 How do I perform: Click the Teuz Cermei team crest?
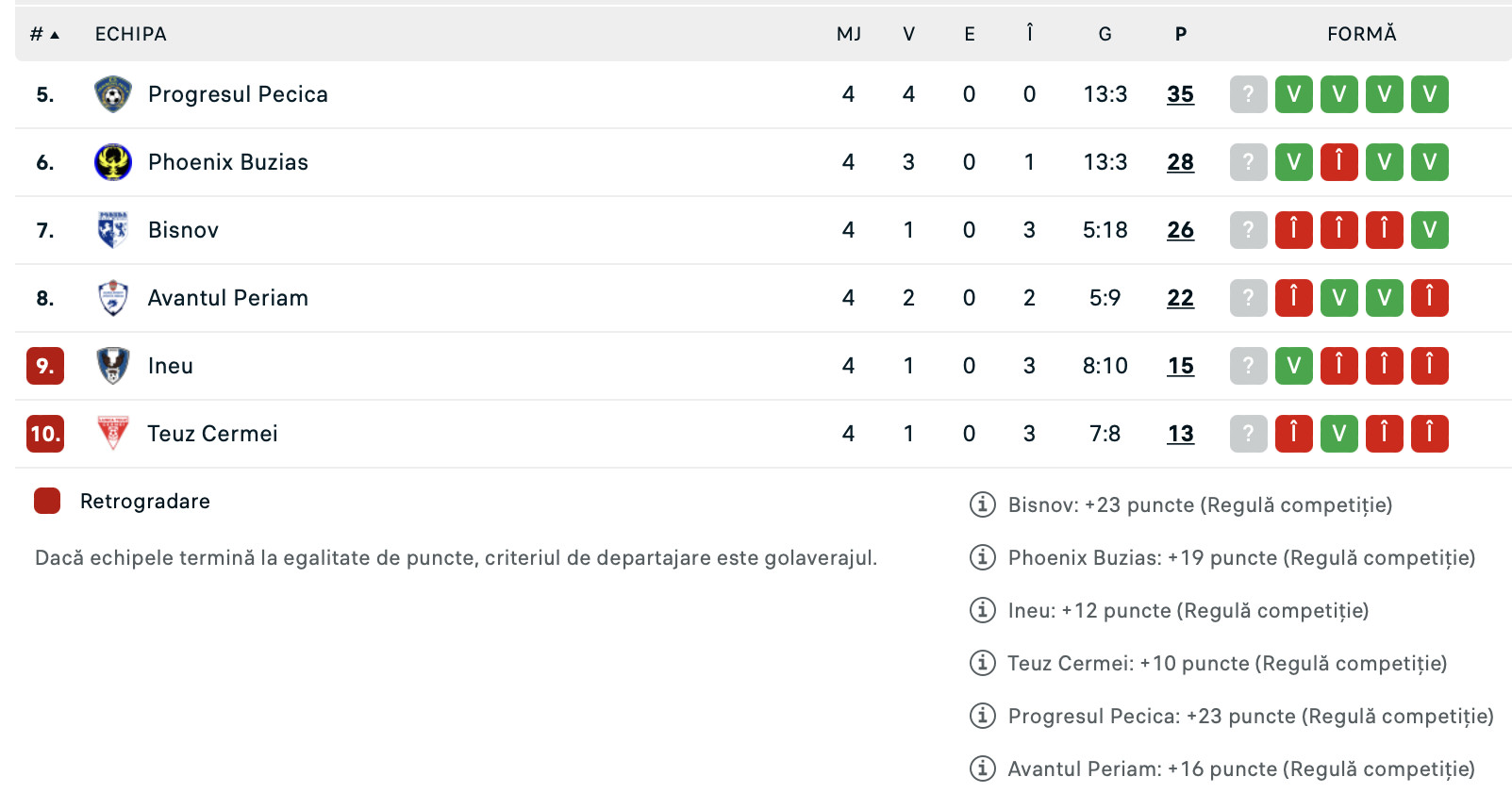[113, 434]
